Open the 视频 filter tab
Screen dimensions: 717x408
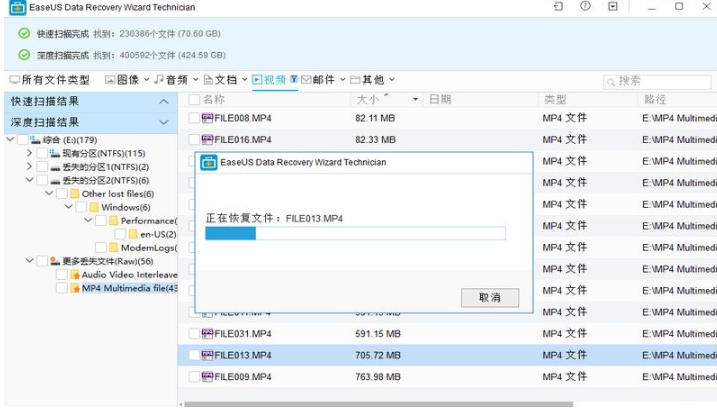point(274,80)
